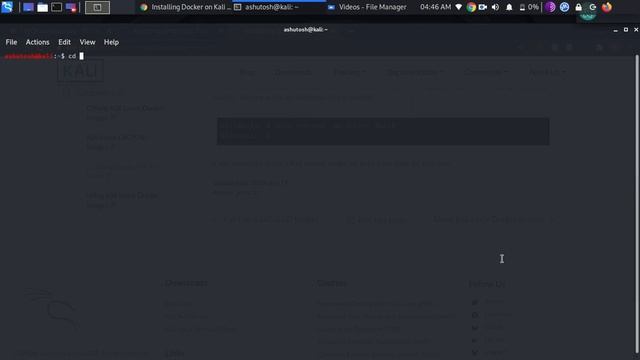This screenshot has width=640, height=360.
Task: Click the Chrome tray icon
Action: [x=471, y=7]
